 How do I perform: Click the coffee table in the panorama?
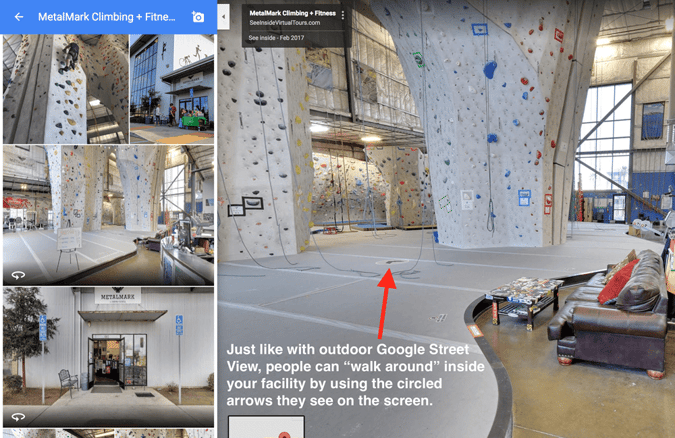tap(524, 300)
